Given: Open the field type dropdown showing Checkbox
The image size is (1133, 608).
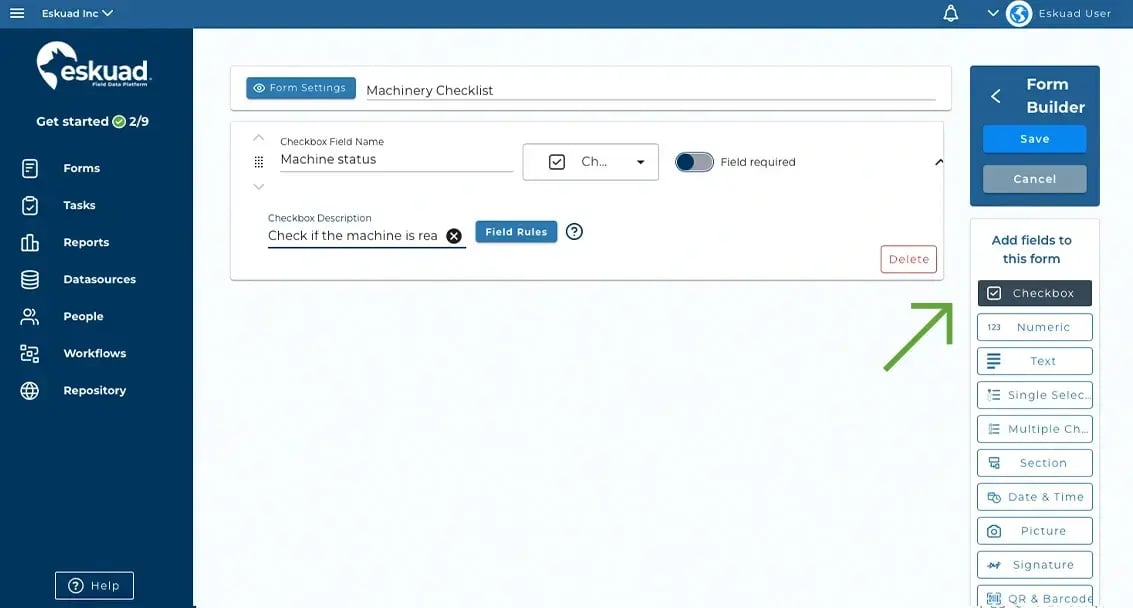Looking at the screenshot, I should [x=590, y=162].
